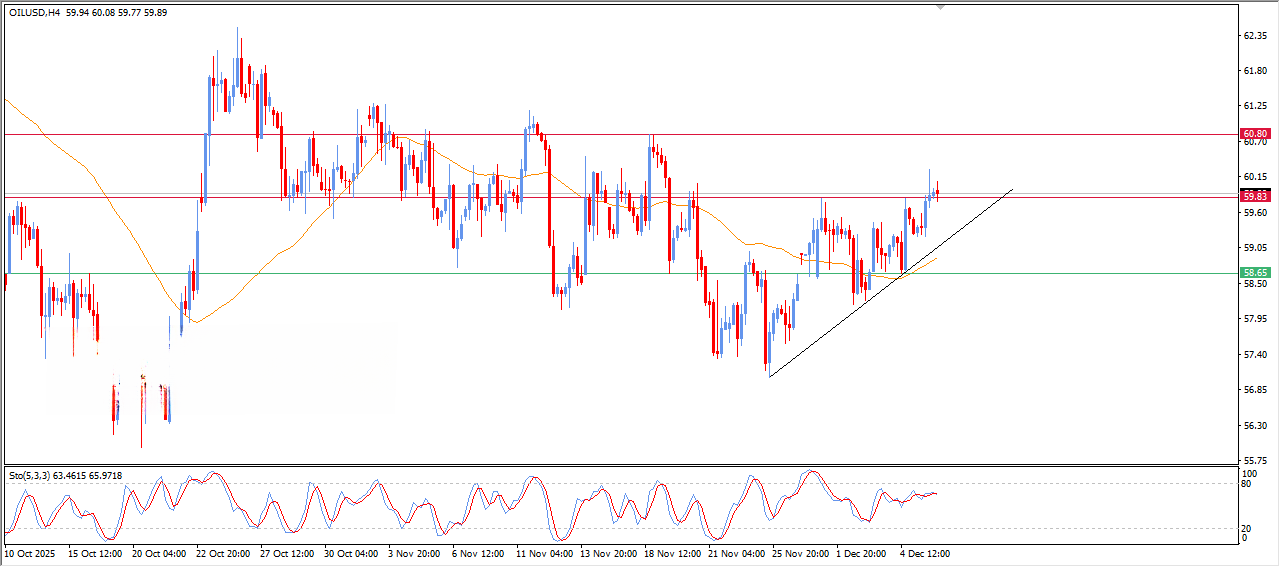Click the horizontal line at 60.80
Viewport: 1280px width, 567px height.
pyautogui.click(x=600, y=134)
